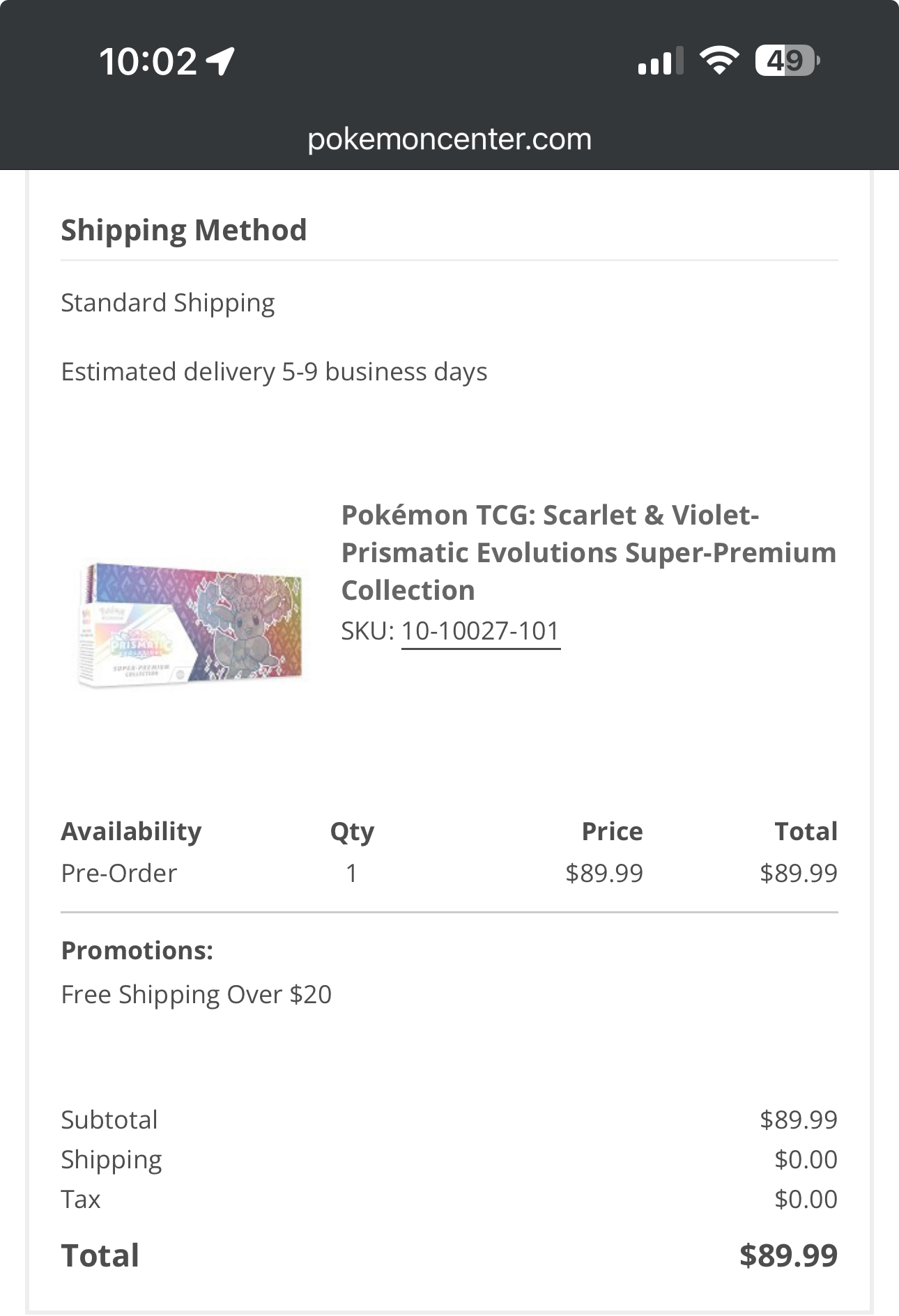Open the SKU 10-10027-101 link

[481, 631]
